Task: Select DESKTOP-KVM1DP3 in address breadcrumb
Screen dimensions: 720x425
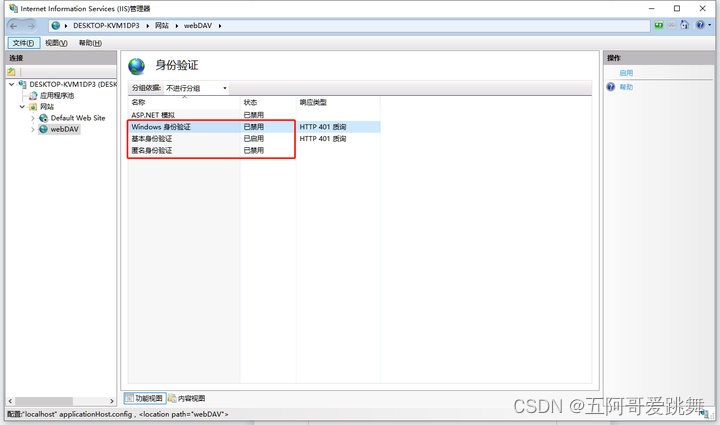Action: (x=106, y=26)
